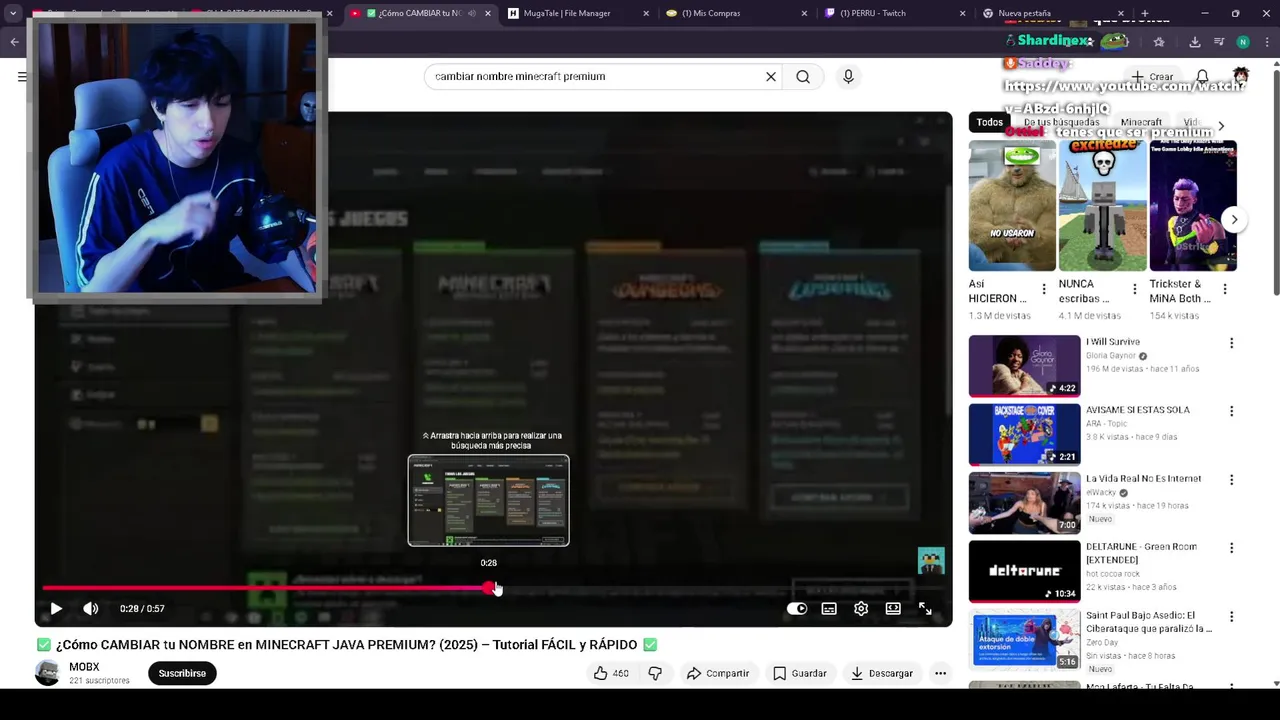Image resolution: width=1280 pixels, height=720 pixels.
Task: Open options menu for 'I Will Survive'
Action: 1231,343
